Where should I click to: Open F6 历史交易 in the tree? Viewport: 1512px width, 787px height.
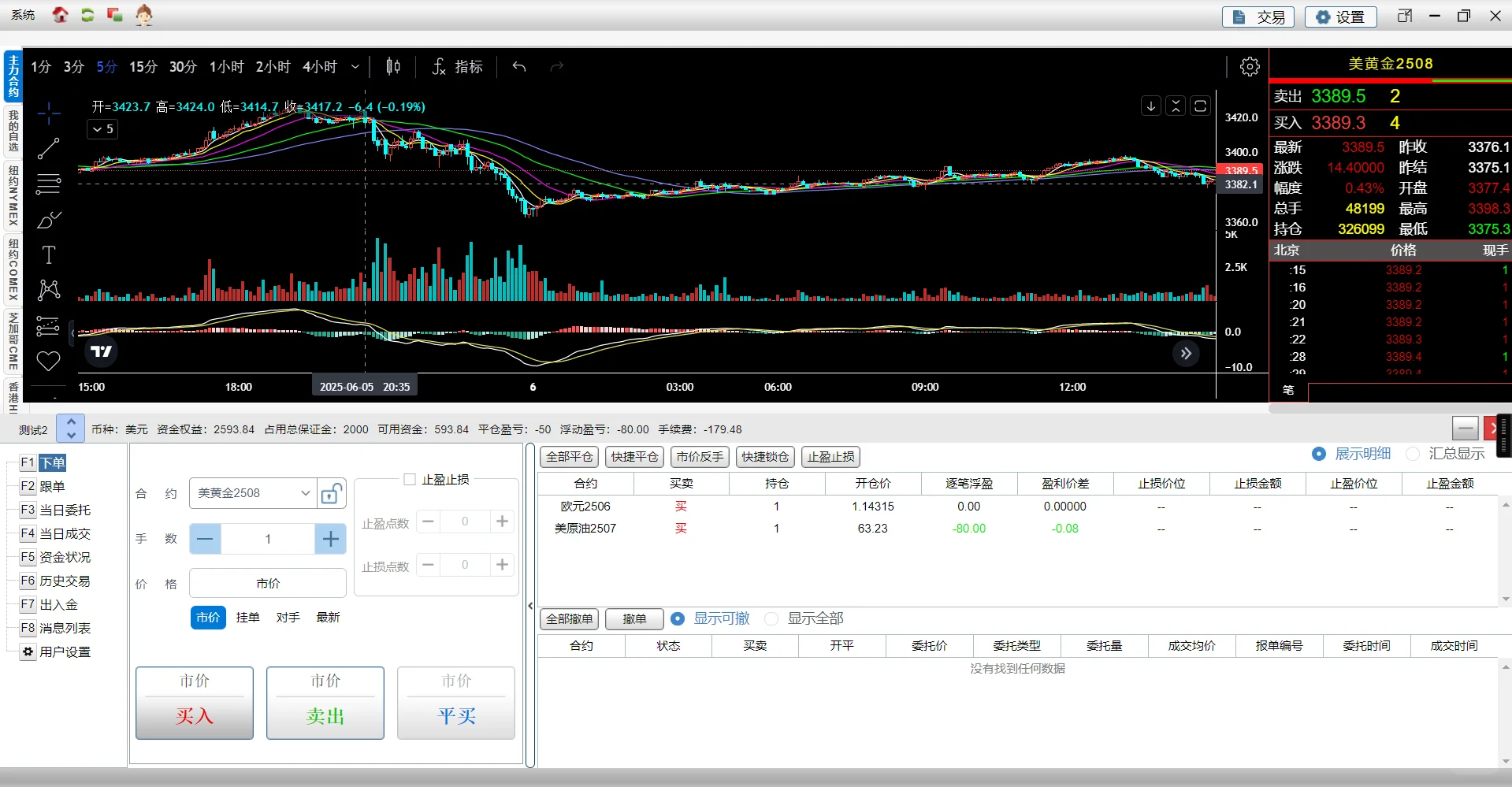55,581
